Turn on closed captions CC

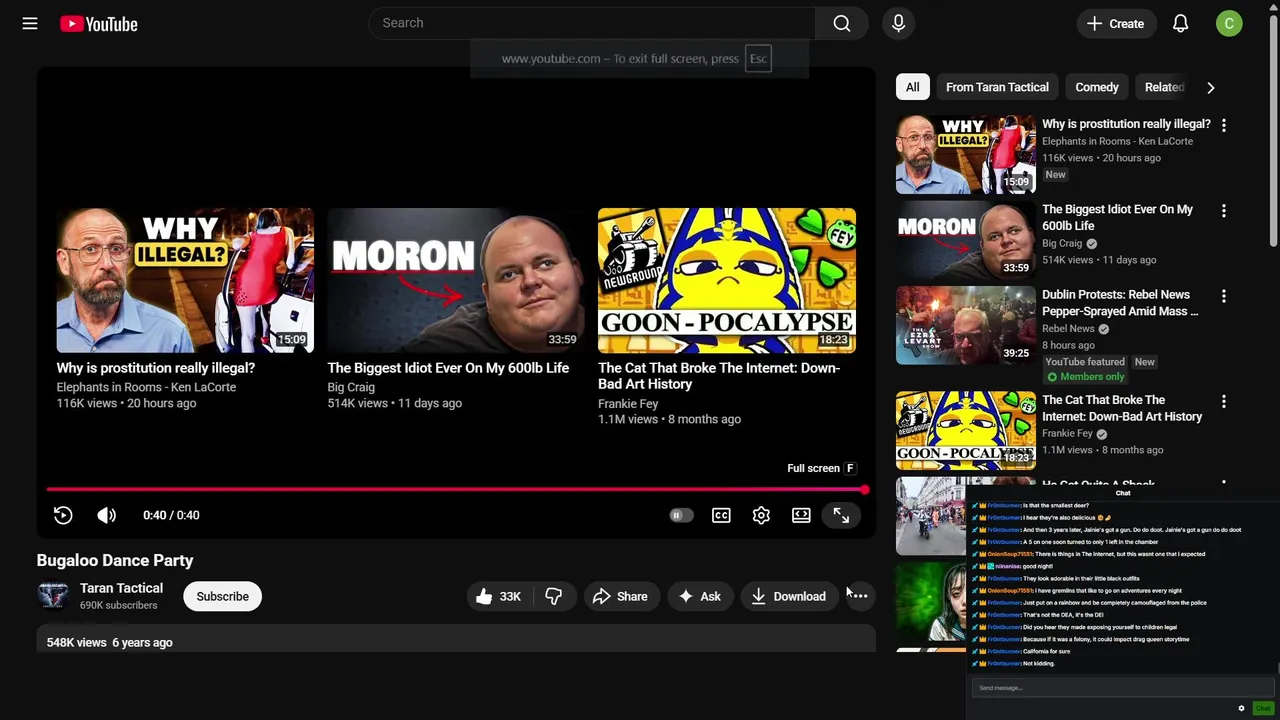pyautogui.click(x=721, y=515)
